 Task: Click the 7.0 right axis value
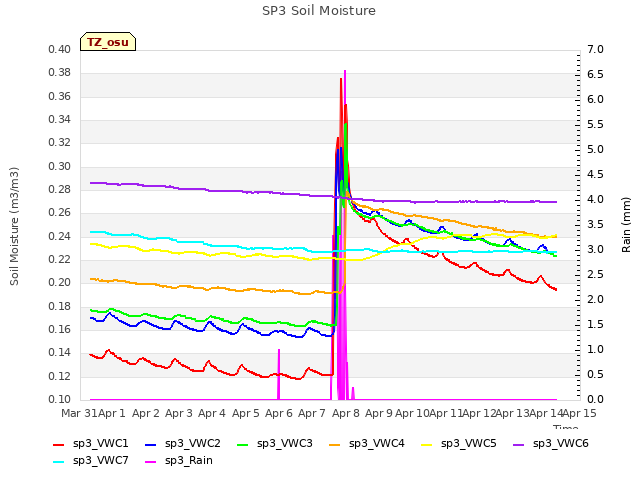point(595,49)
